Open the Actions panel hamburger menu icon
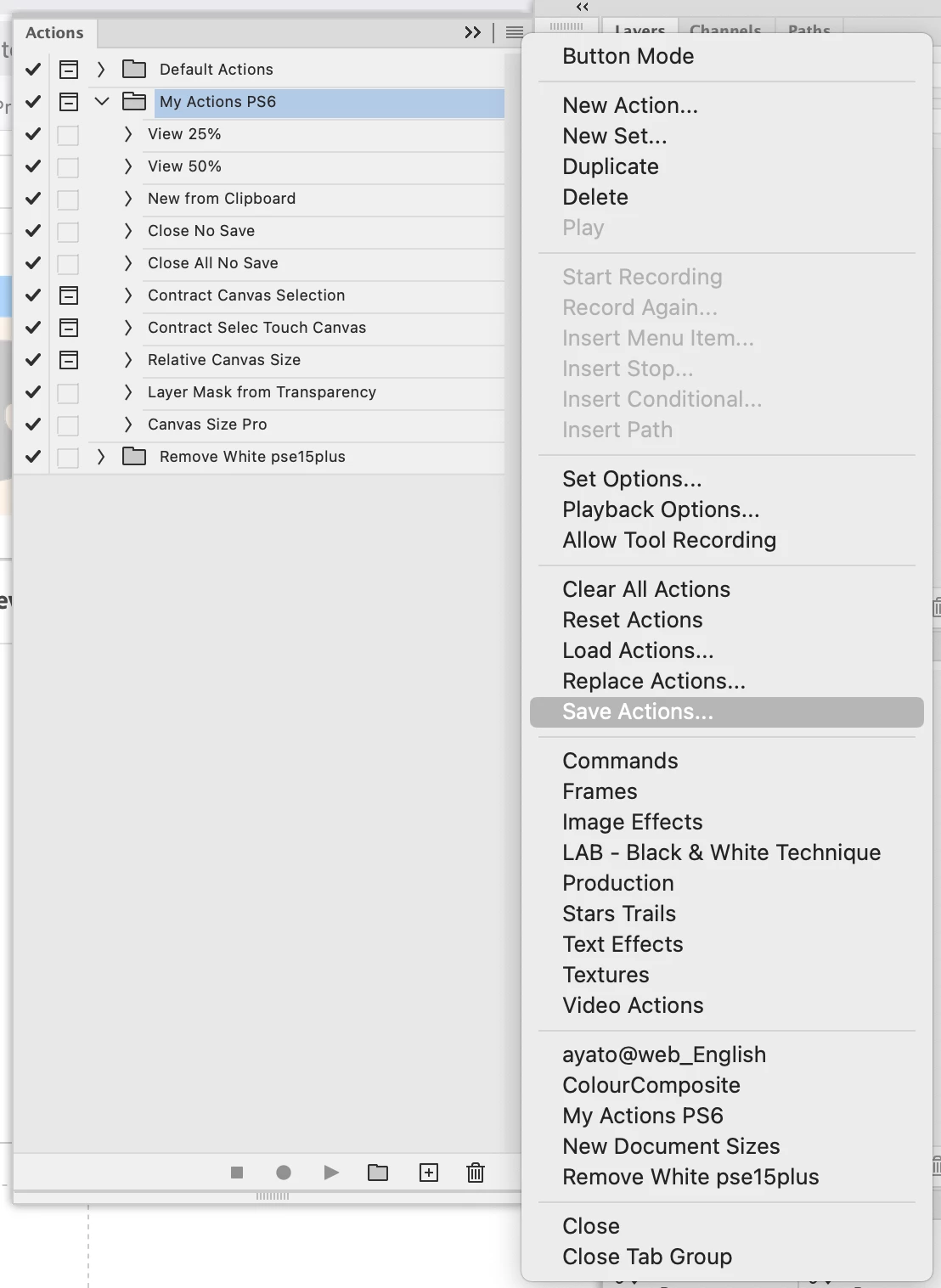 515,32
